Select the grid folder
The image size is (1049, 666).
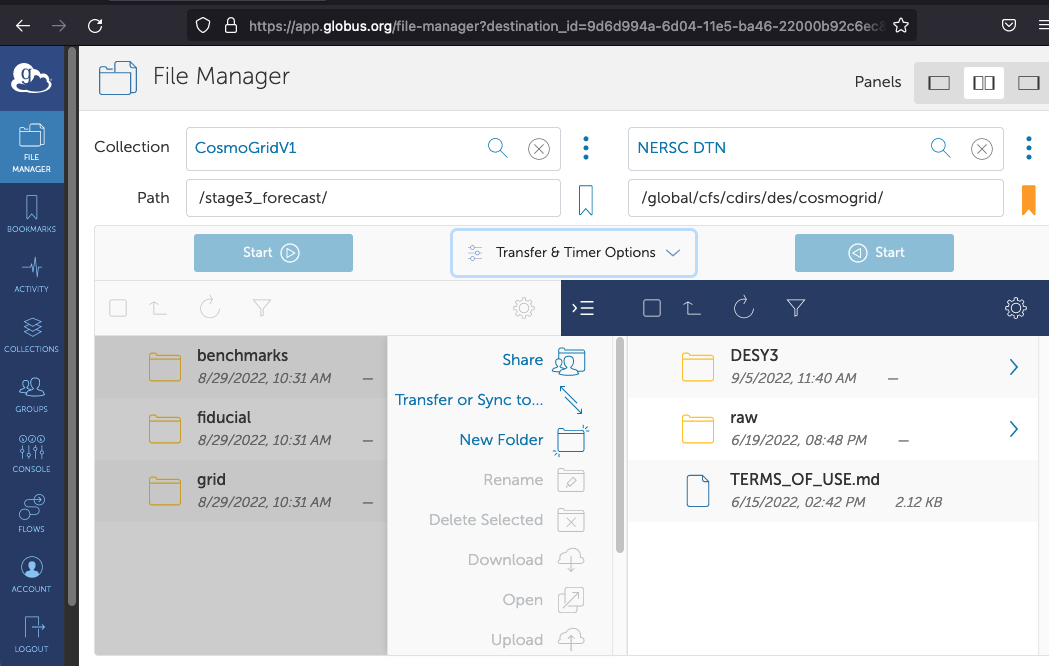click(x=241, y=491)
